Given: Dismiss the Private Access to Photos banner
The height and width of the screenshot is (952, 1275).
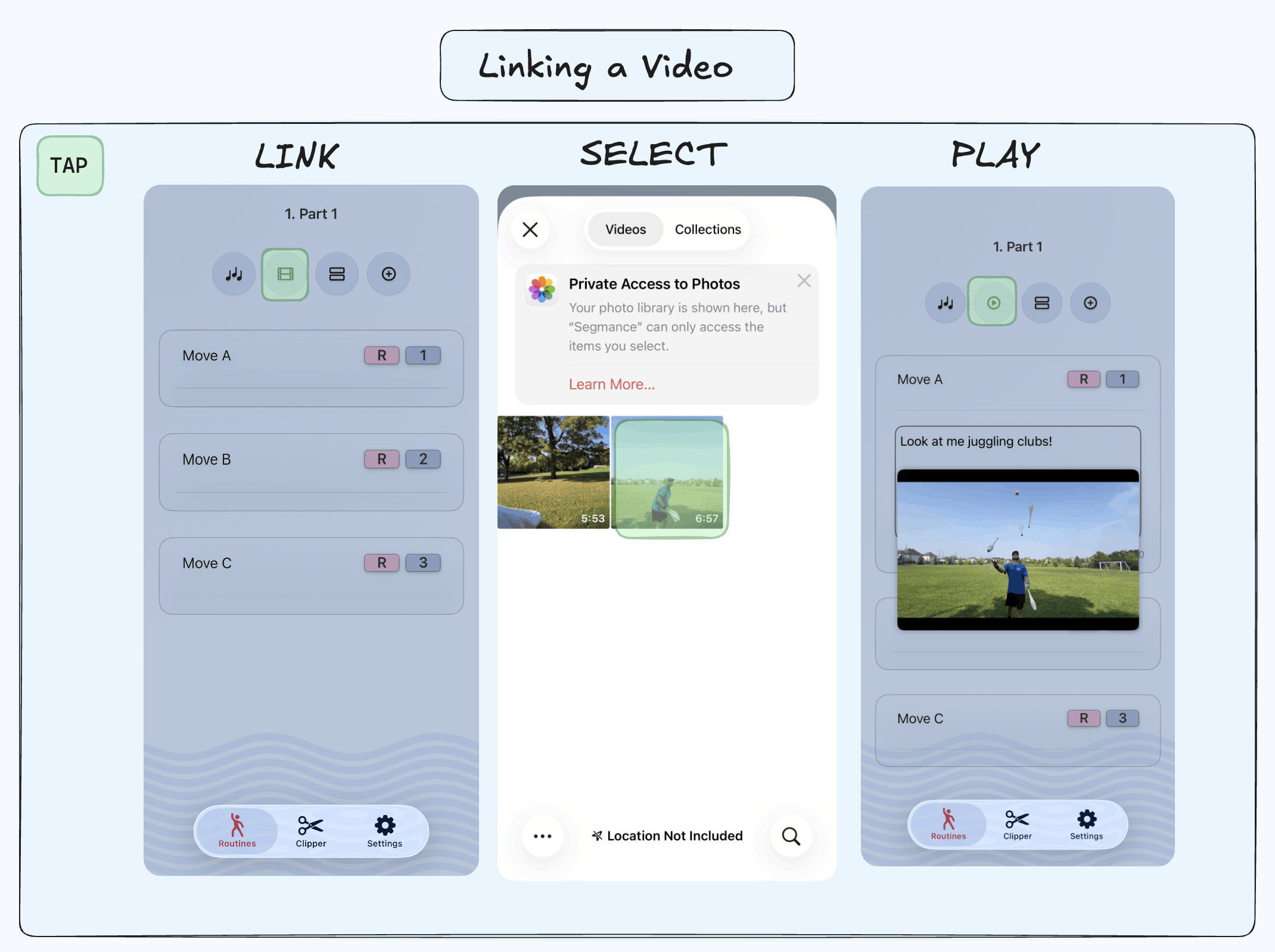Looking at the screenshot, I should point(804,280).
